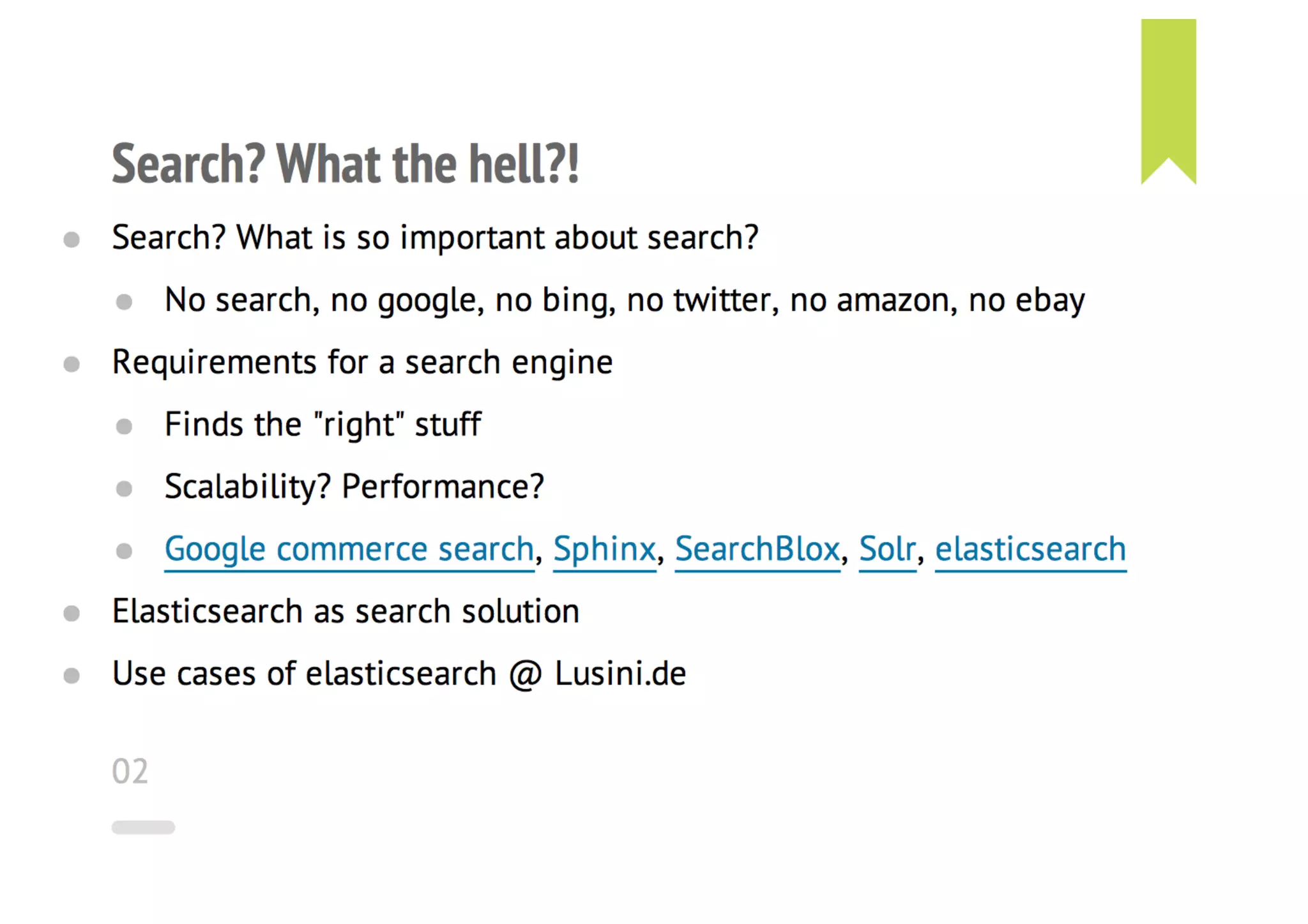
Task: Select 'Elasticsearch as search solution' text
Action: (346, 611)
